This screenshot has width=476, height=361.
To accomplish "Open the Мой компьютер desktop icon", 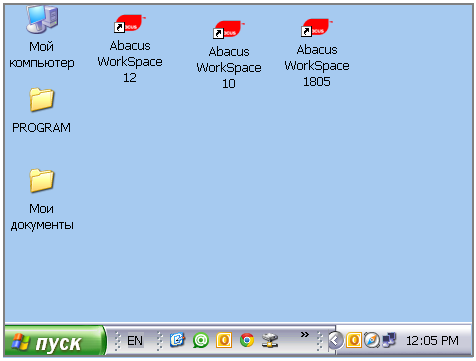I will [42, 37].
